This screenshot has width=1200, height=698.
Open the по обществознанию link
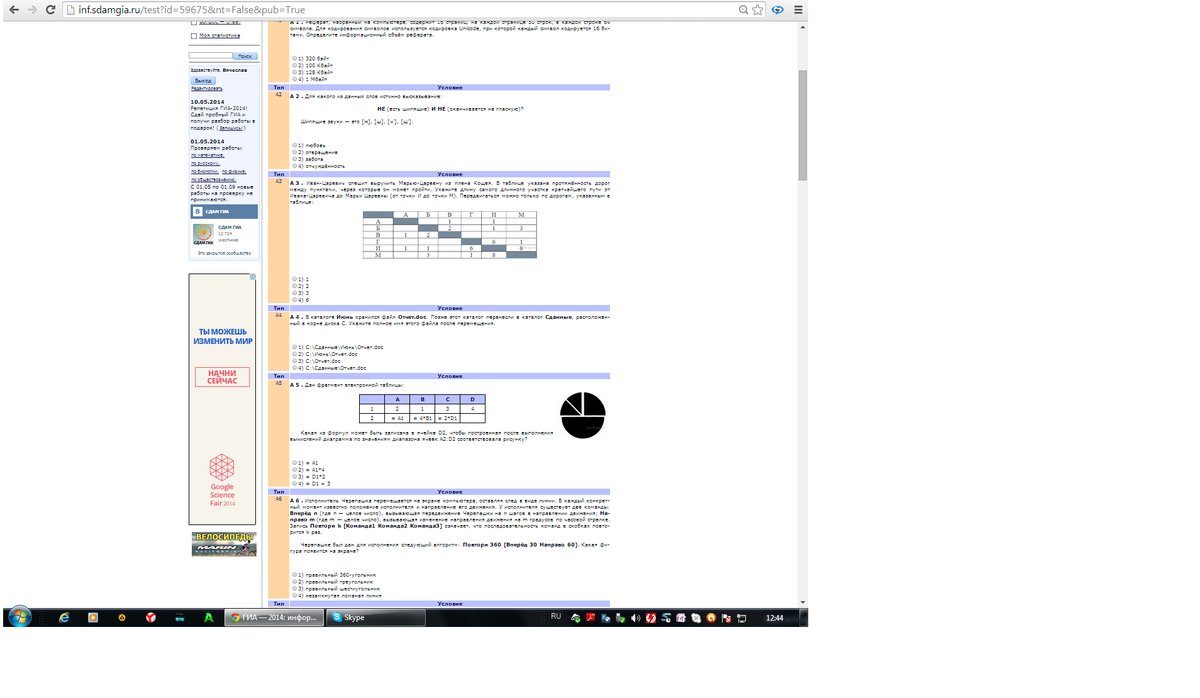click(212, 179)
